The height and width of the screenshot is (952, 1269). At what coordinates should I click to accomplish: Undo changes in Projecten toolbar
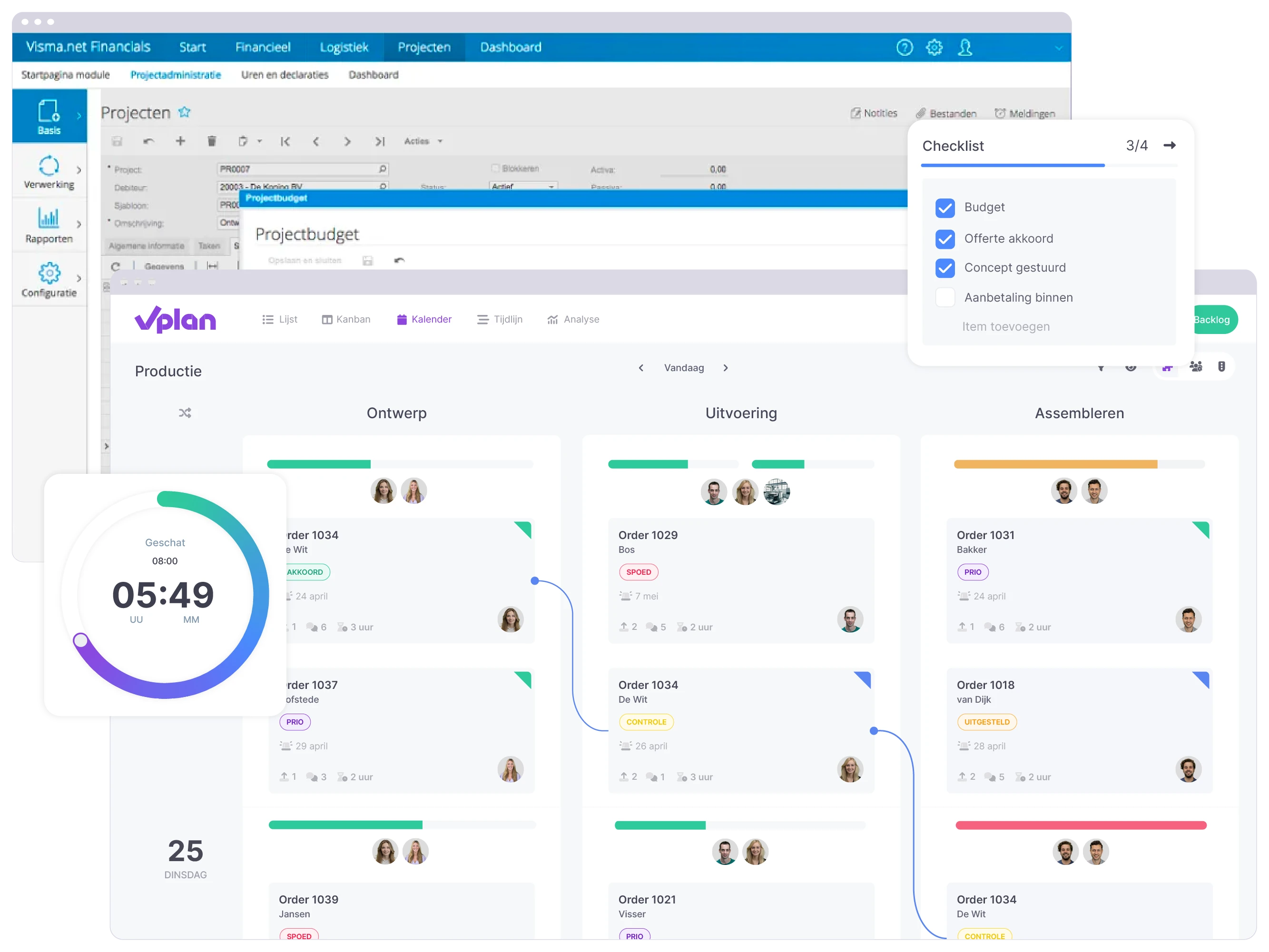(x=148, y=141)
